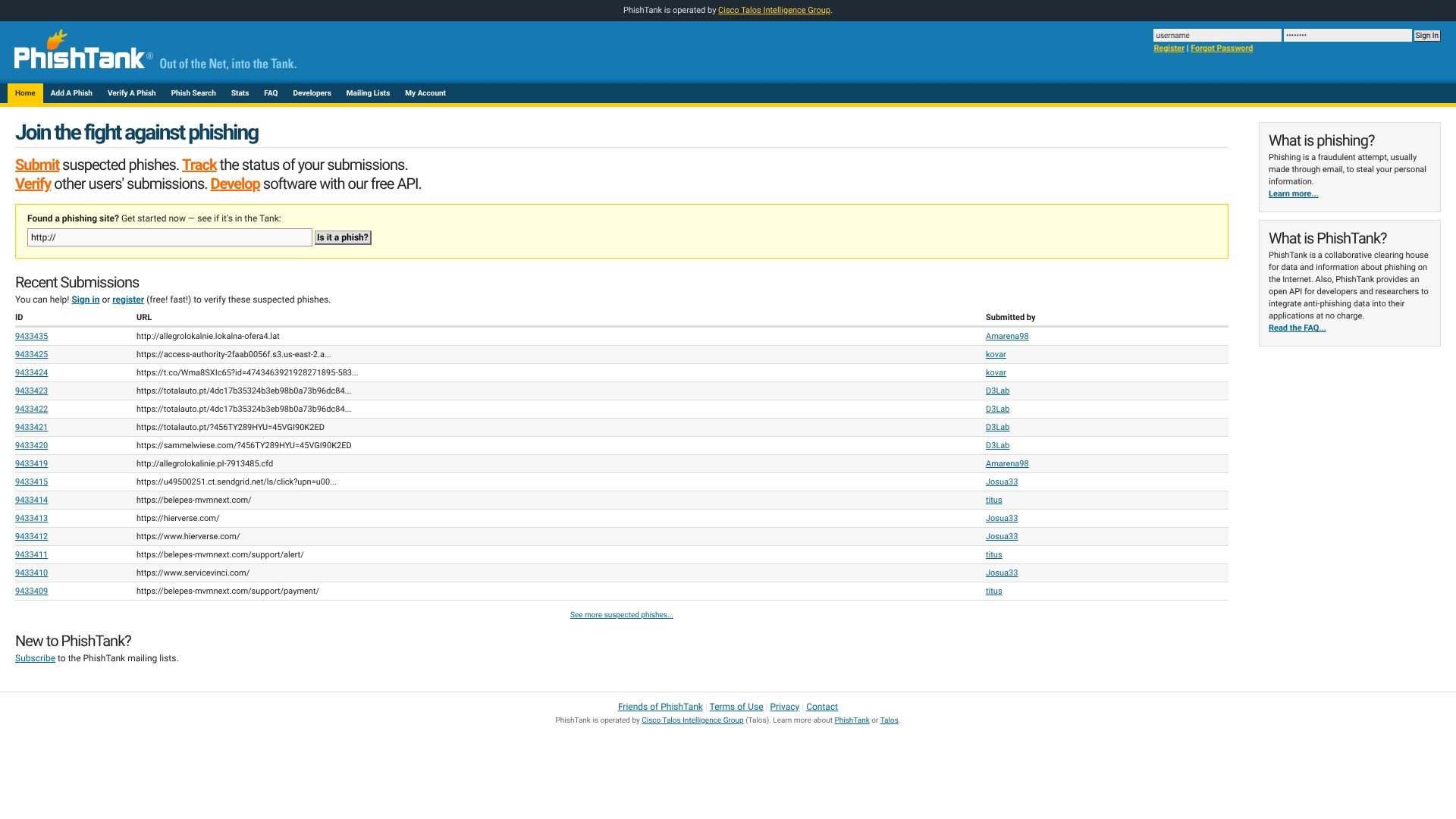Screen dimensions: 1456x819
Task: Click See more suspected phishes link
Action: point(621,615)
